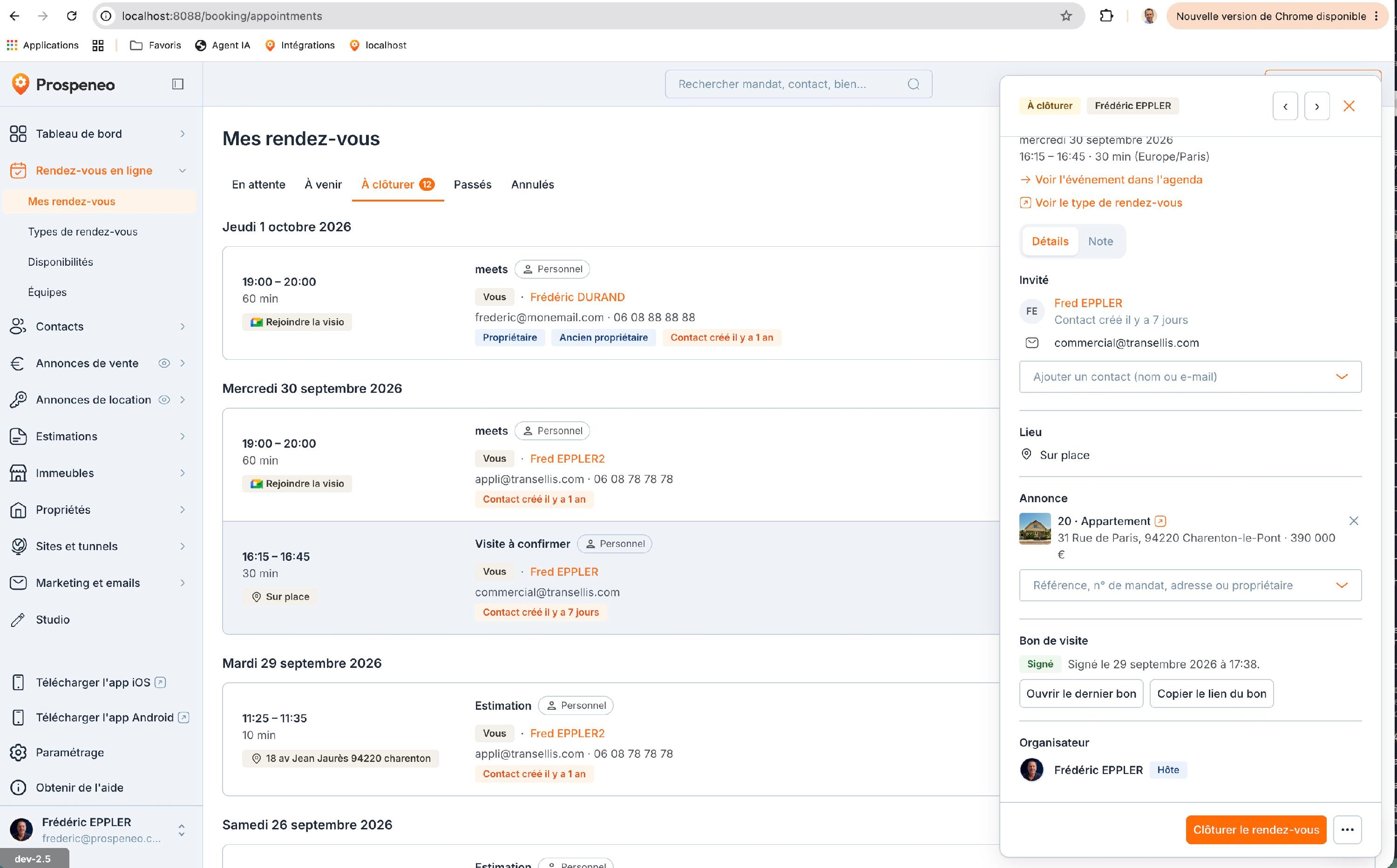Click the Rechercher mandat search field
The image size is (1397, 868).
[799, 84]
